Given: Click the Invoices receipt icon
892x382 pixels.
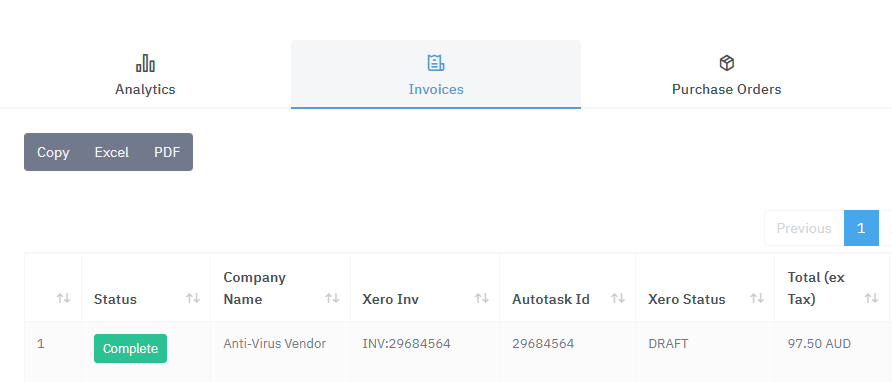Looking at the screenshot, I should tap(436, 63).
